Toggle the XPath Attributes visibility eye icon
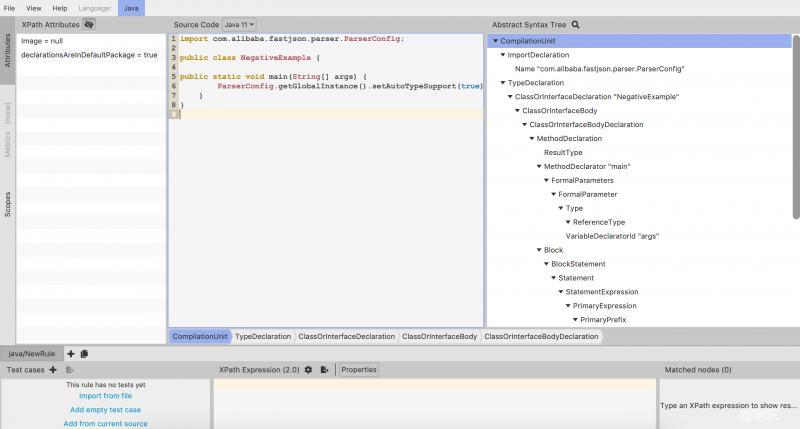This screenshot has height=429, width=800. tap(89, 24)
